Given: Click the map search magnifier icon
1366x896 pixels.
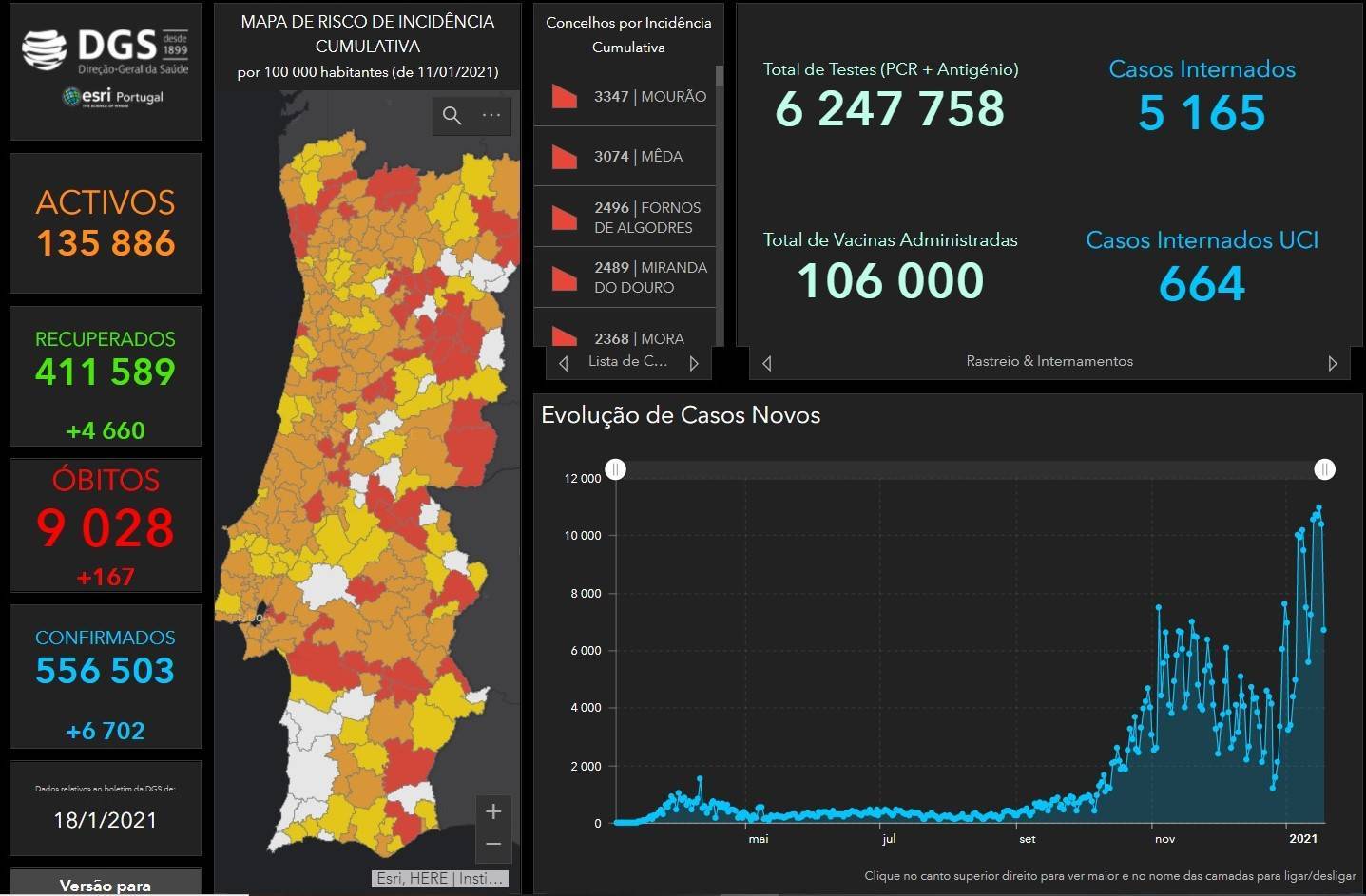Looking at the screenshot, I should 452,116.
